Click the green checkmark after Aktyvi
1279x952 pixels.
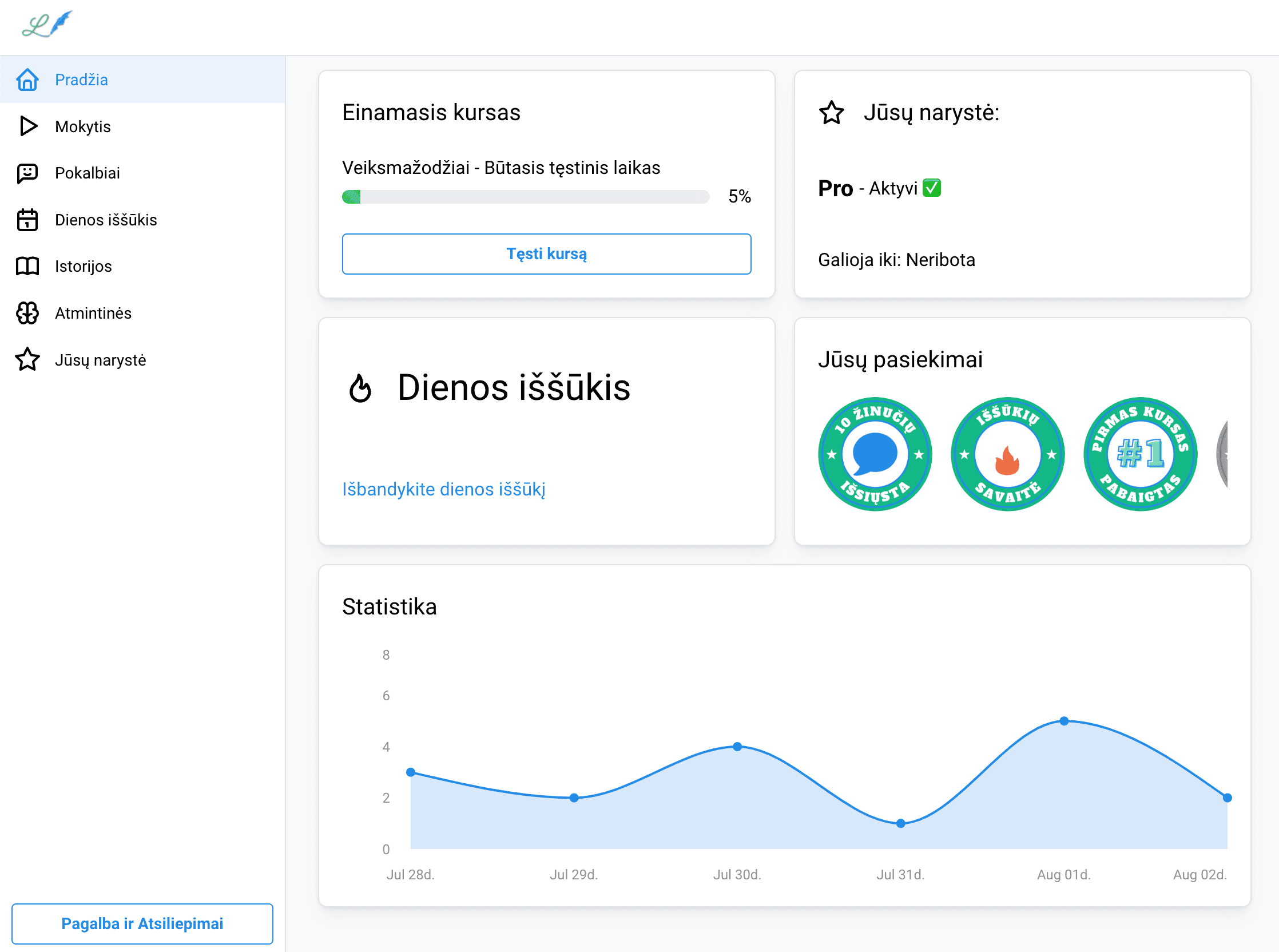coord(932,188)
